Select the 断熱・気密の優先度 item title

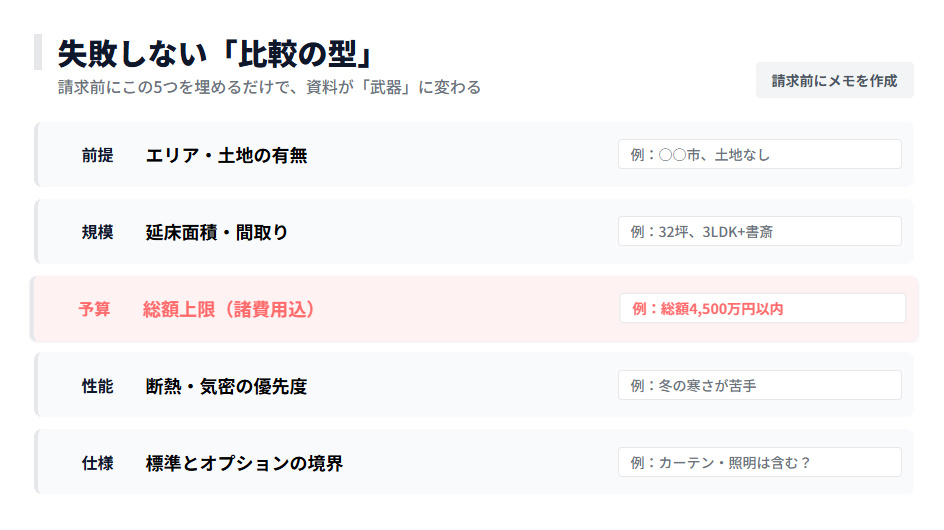pyautogui.click(x=226, y=386)
